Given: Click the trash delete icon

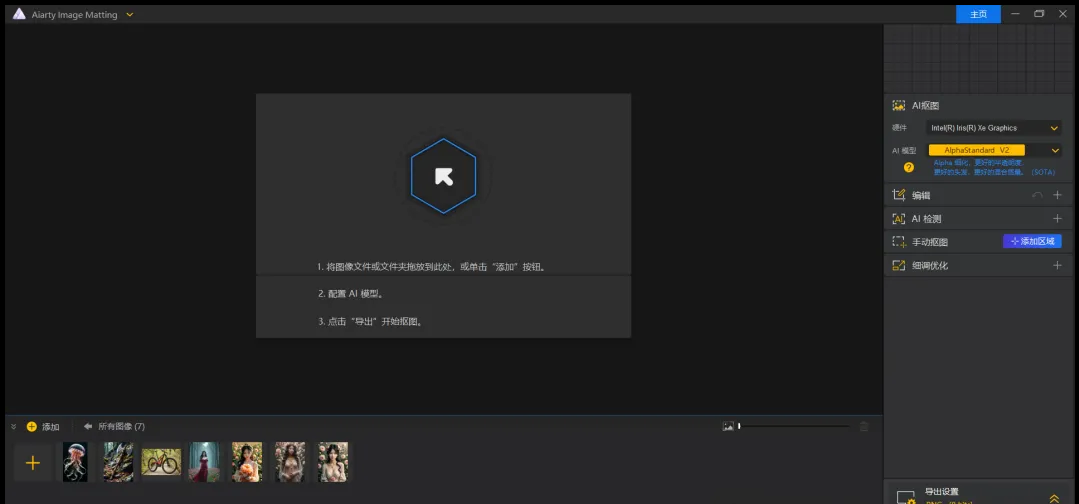Looking at the screenshot, I should [x=864, y=427].
